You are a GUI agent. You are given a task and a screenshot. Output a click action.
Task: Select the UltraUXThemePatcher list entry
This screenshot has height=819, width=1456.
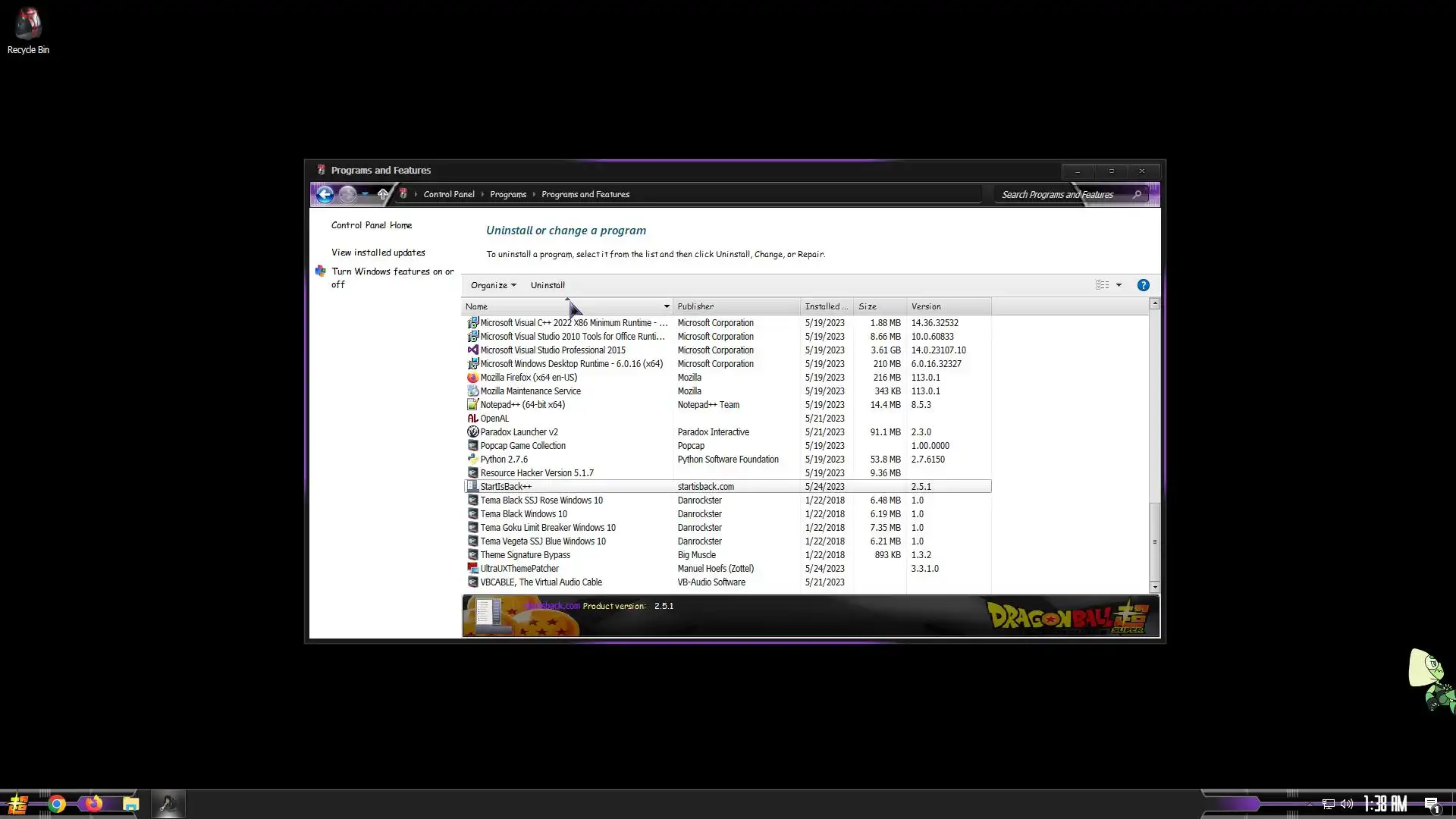click(519, 569)
